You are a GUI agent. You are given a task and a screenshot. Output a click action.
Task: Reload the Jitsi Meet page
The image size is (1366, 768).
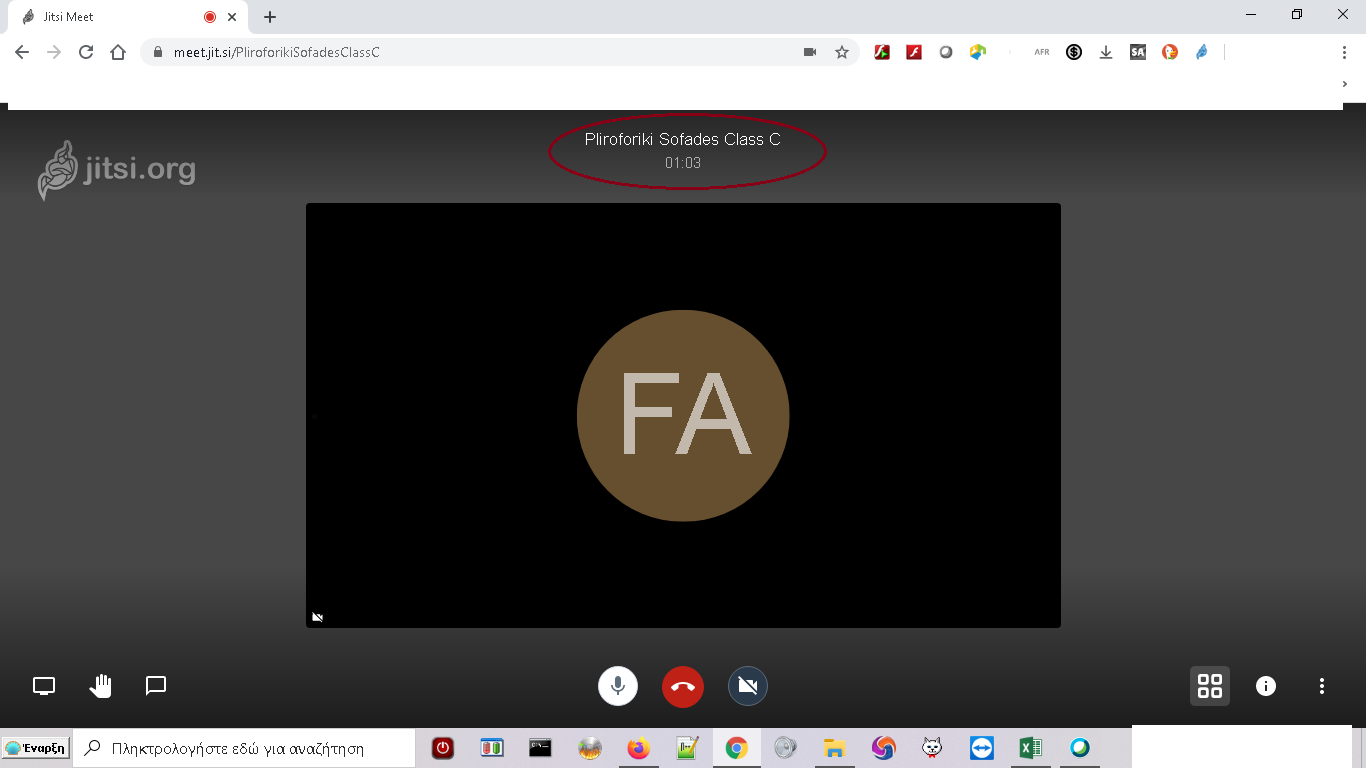coord(86,52)
